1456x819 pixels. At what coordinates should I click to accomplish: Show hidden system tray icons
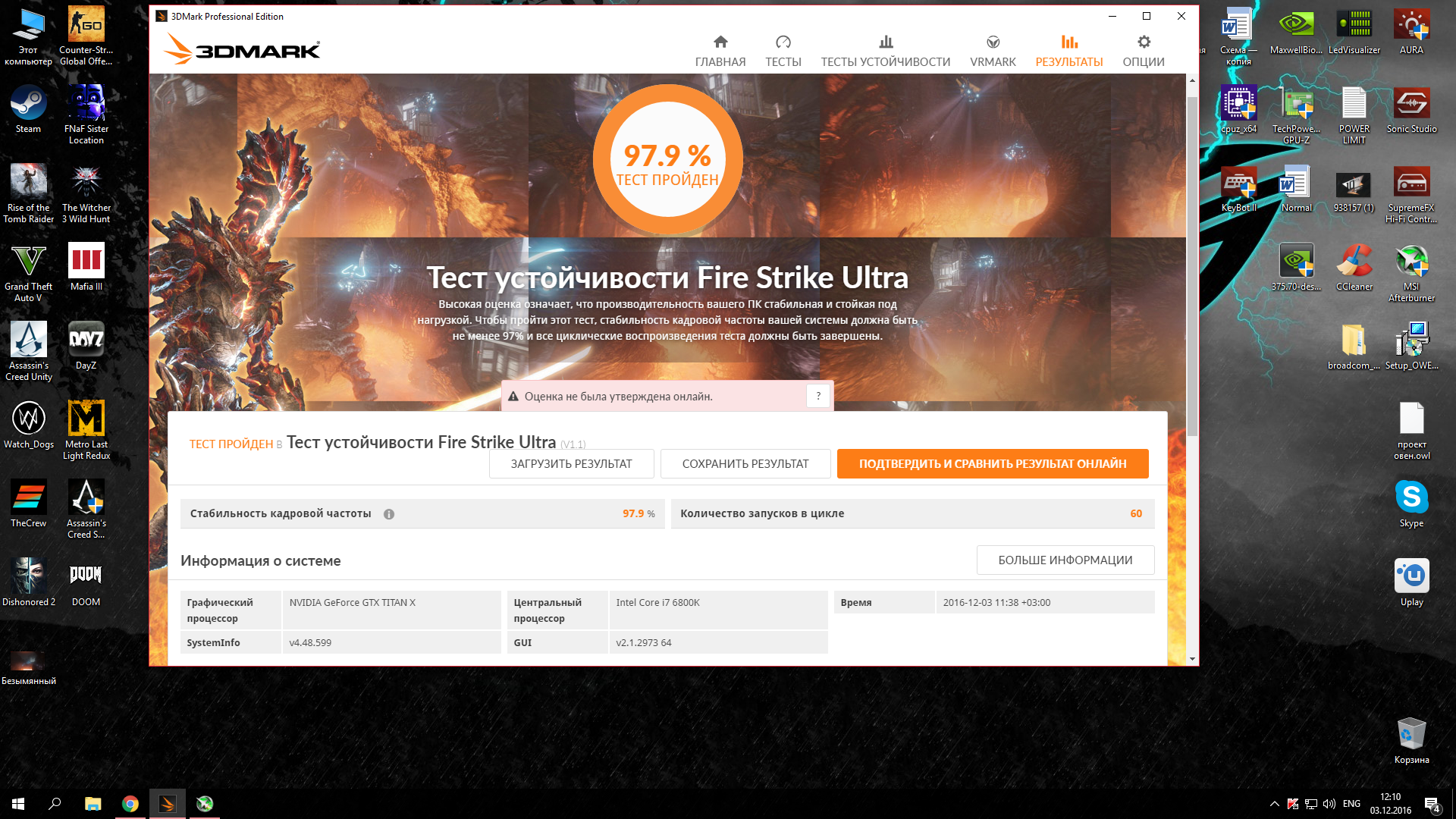[1274, 804]
